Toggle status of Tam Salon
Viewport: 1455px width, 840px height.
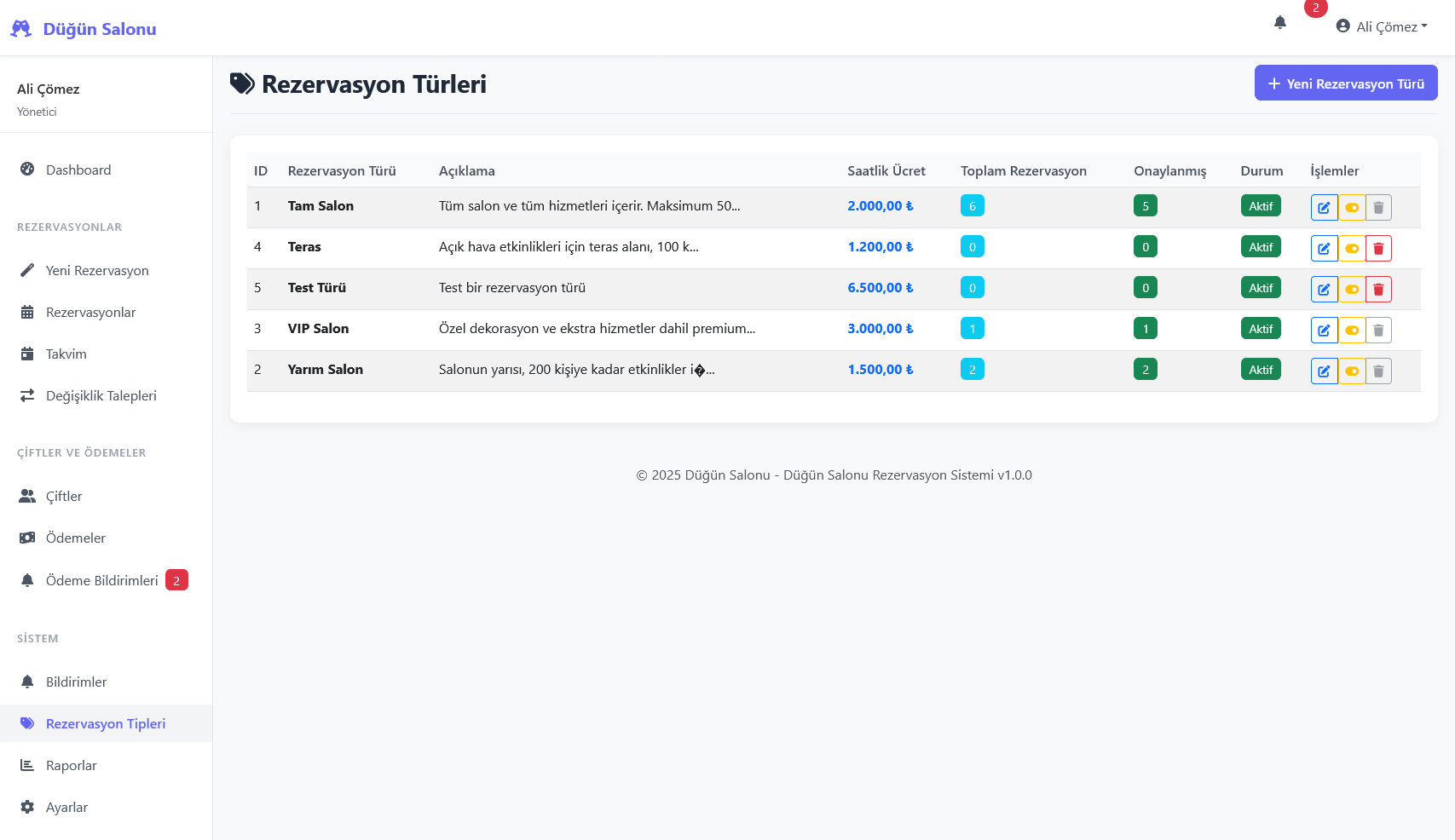coord(1352,207)
